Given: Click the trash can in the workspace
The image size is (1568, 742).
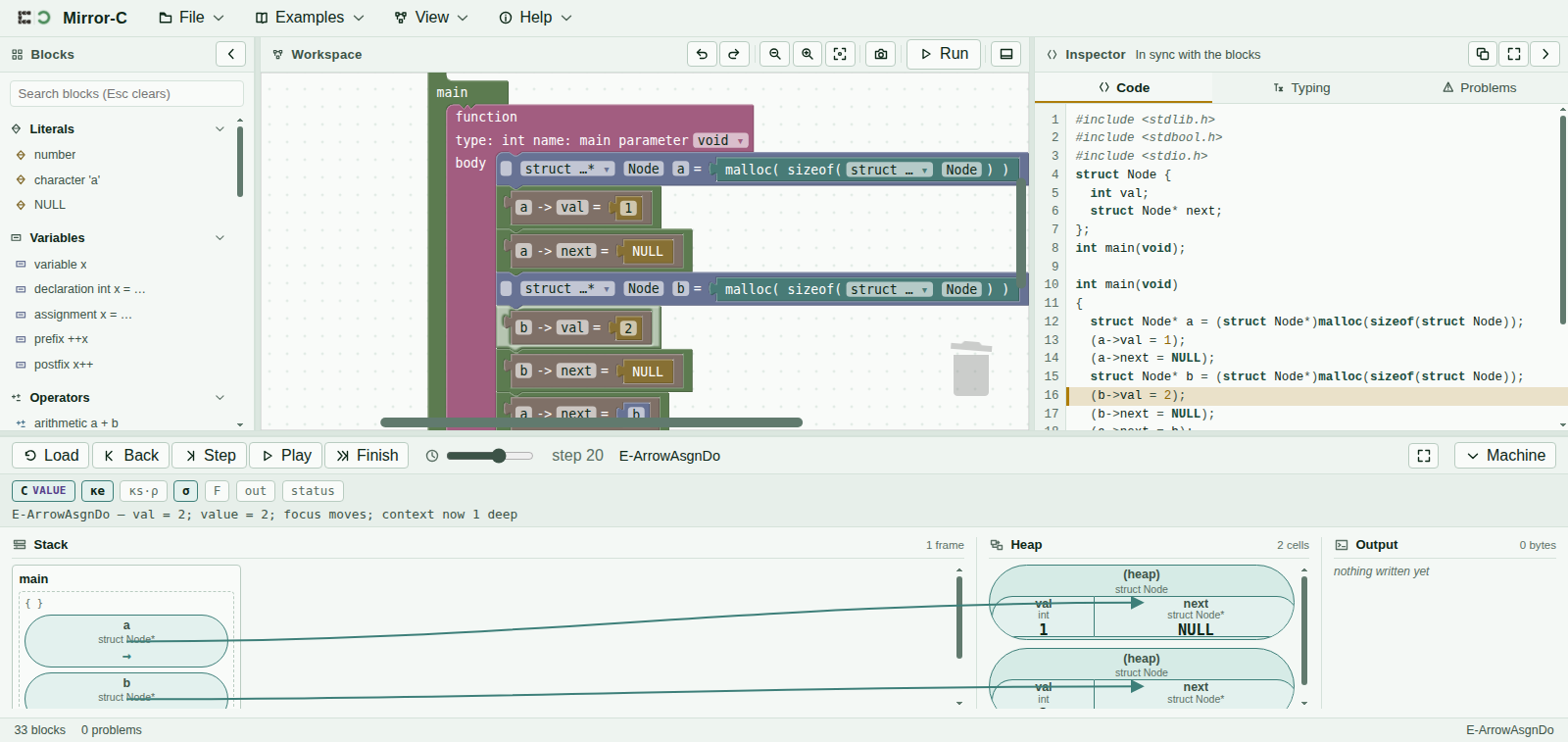Looking at the screenshot, I should [x=971, y=368].
